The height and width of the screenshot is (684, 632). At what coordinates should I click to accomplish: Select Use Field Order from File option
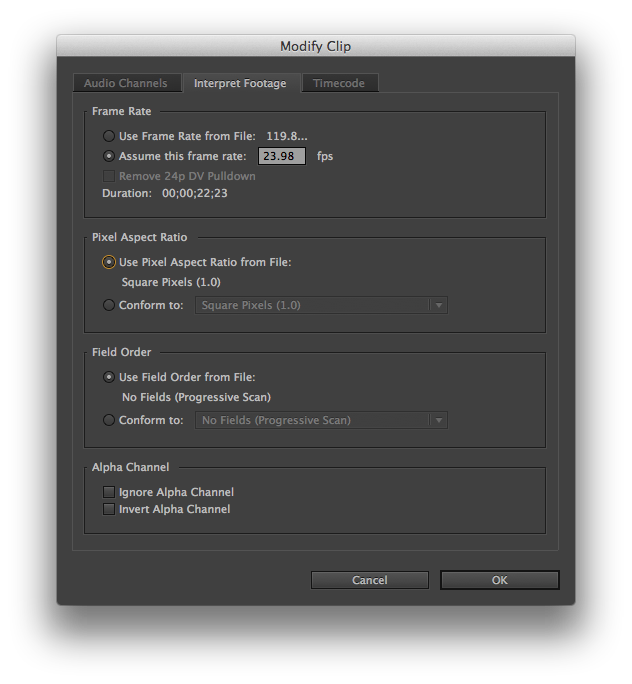109,377
